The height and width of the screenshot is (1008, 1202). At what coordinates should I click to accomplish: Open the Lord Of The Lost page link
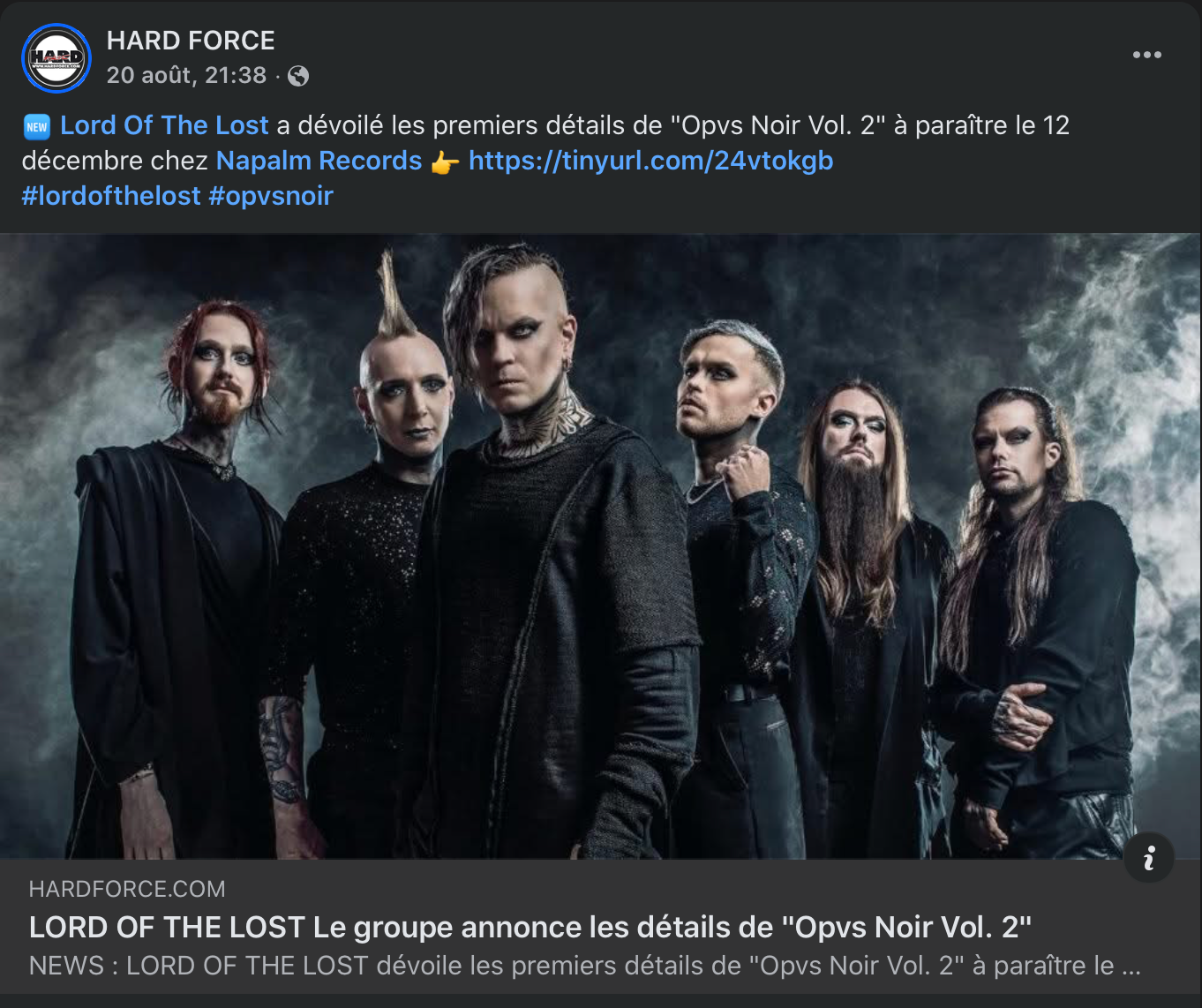click(x=164, y=125)
